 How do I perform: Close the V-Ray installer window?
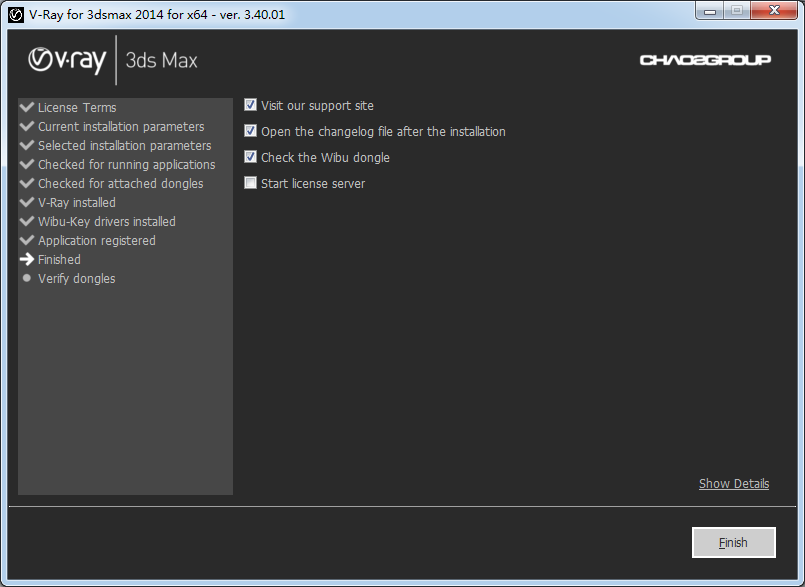(774, 10)
